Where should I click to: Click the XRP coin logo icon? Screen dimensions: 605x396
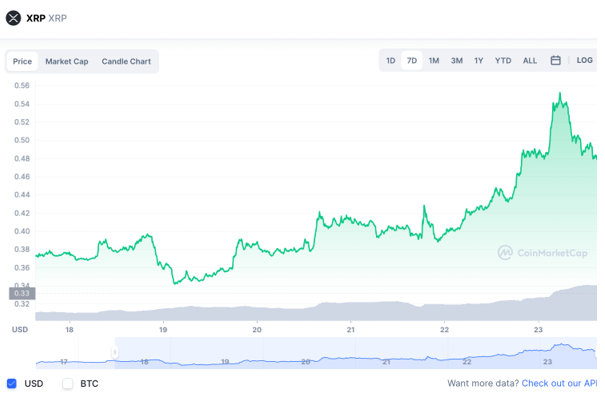13,18
